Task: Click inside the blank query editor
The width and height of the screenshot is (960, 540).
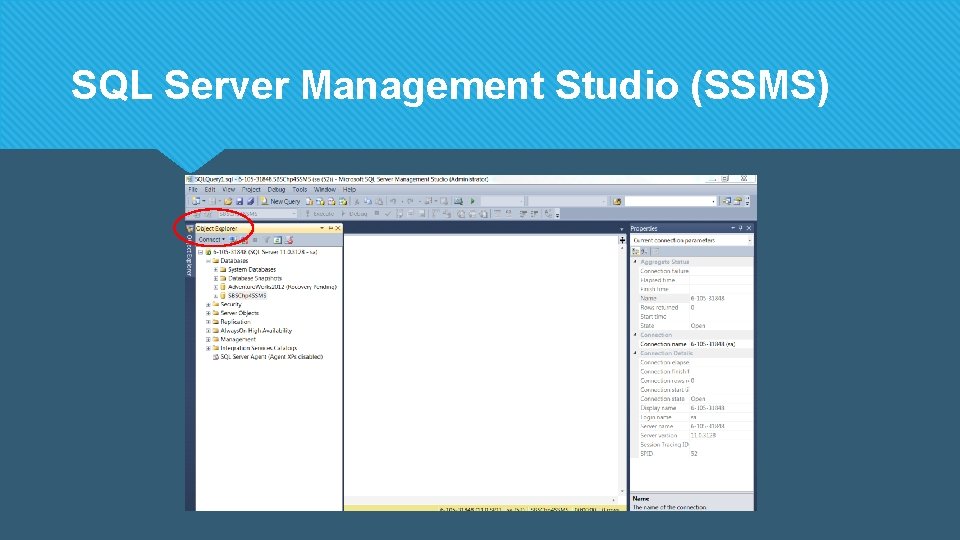Action: click(482, 367)
